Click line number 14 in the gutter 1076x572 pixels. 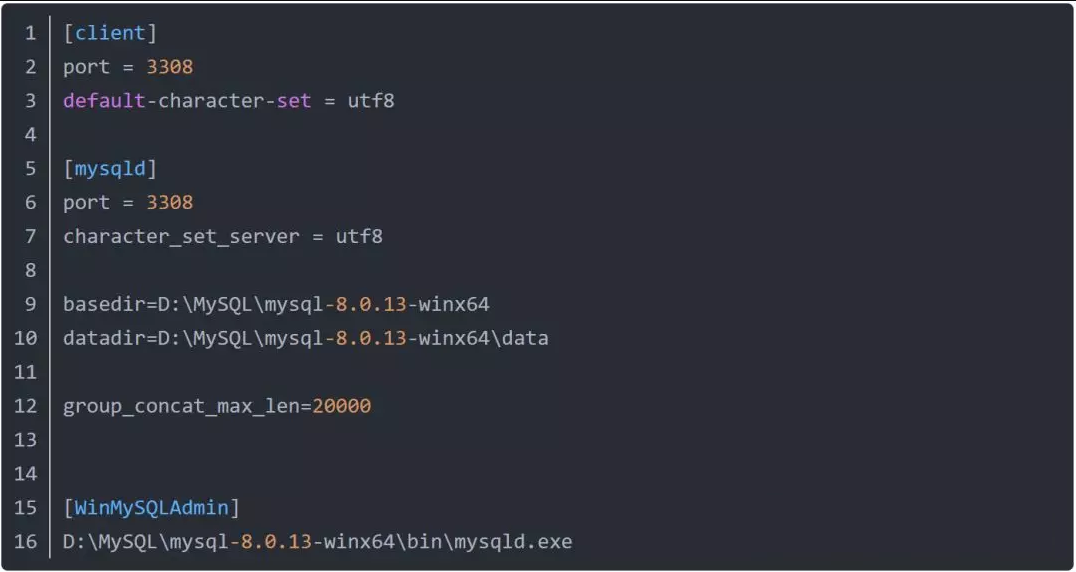pos(25,474)
